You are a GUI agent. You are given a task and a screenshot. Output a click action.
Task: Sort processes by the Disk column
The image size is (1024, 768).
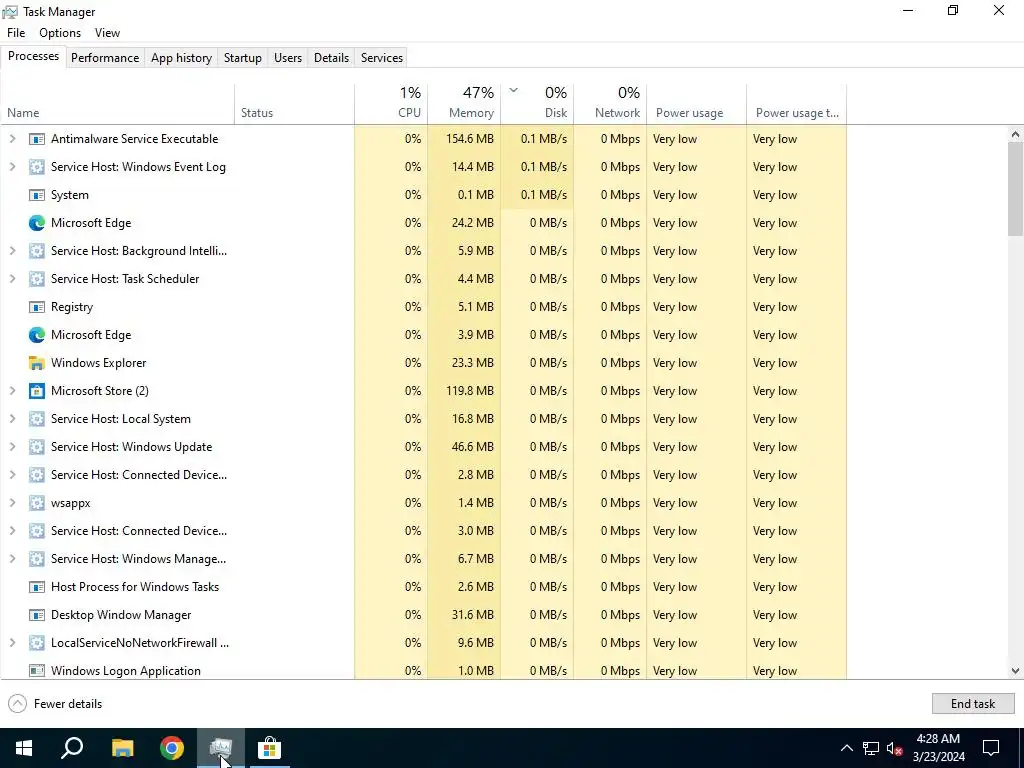537,103
